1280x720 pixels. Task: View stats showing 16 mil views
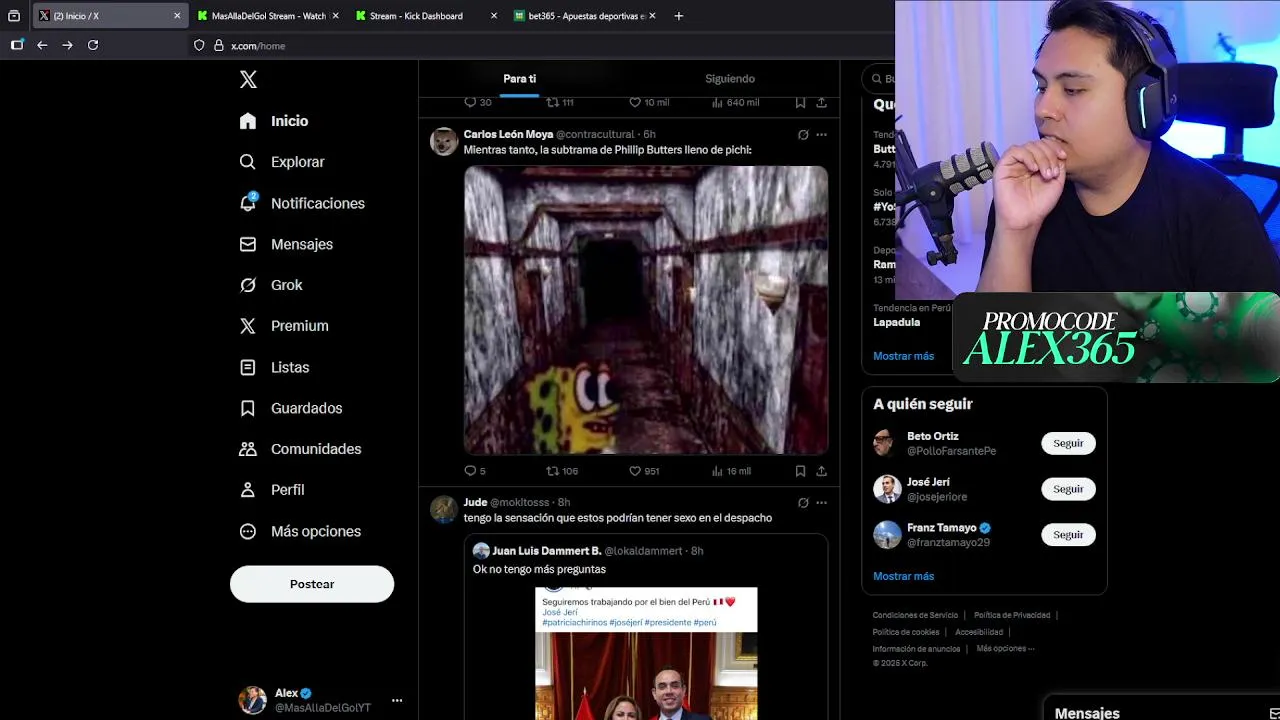[731, 471]
